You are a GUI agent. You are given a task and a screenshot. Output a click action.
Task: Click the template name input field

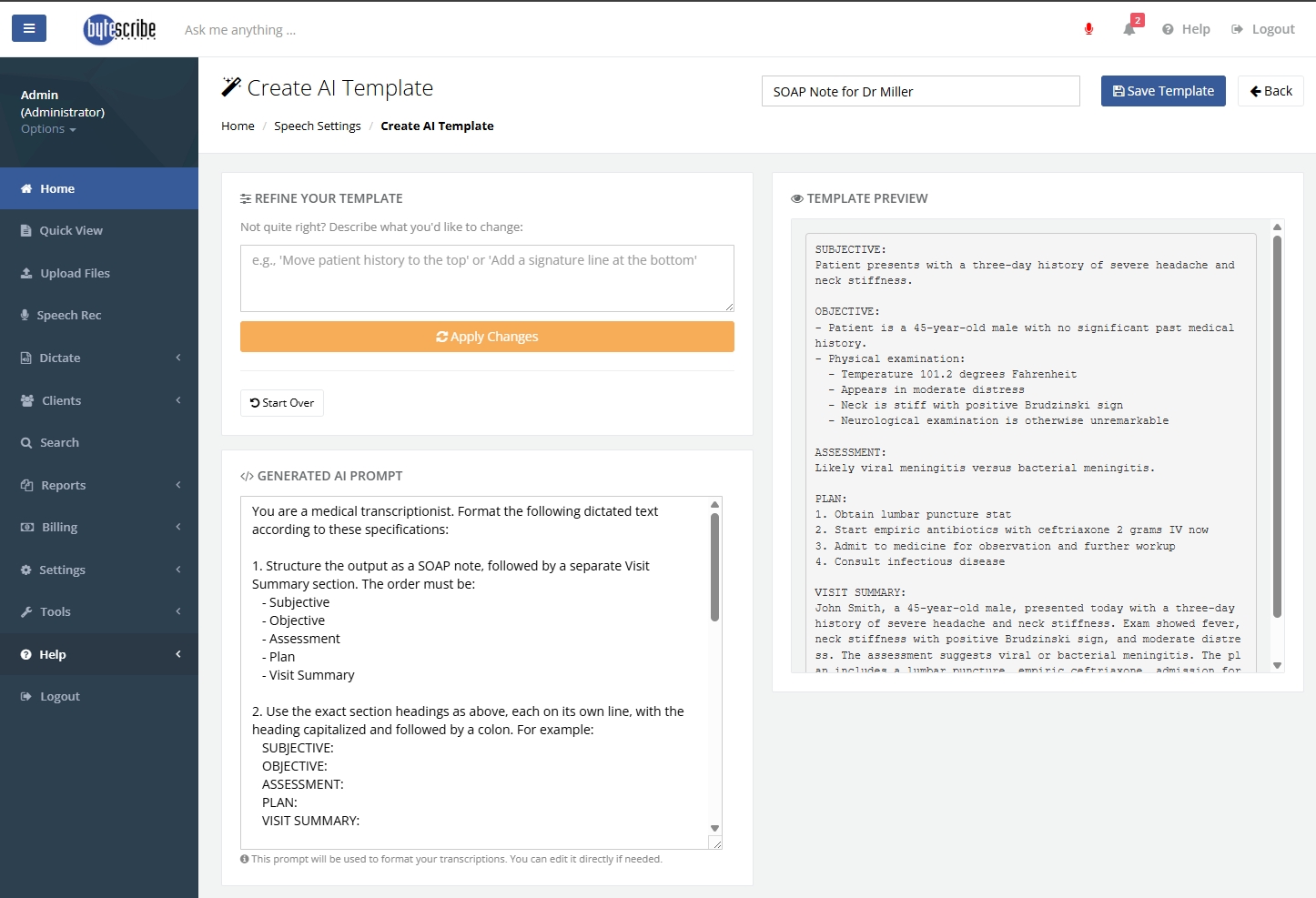click(920, 91)
